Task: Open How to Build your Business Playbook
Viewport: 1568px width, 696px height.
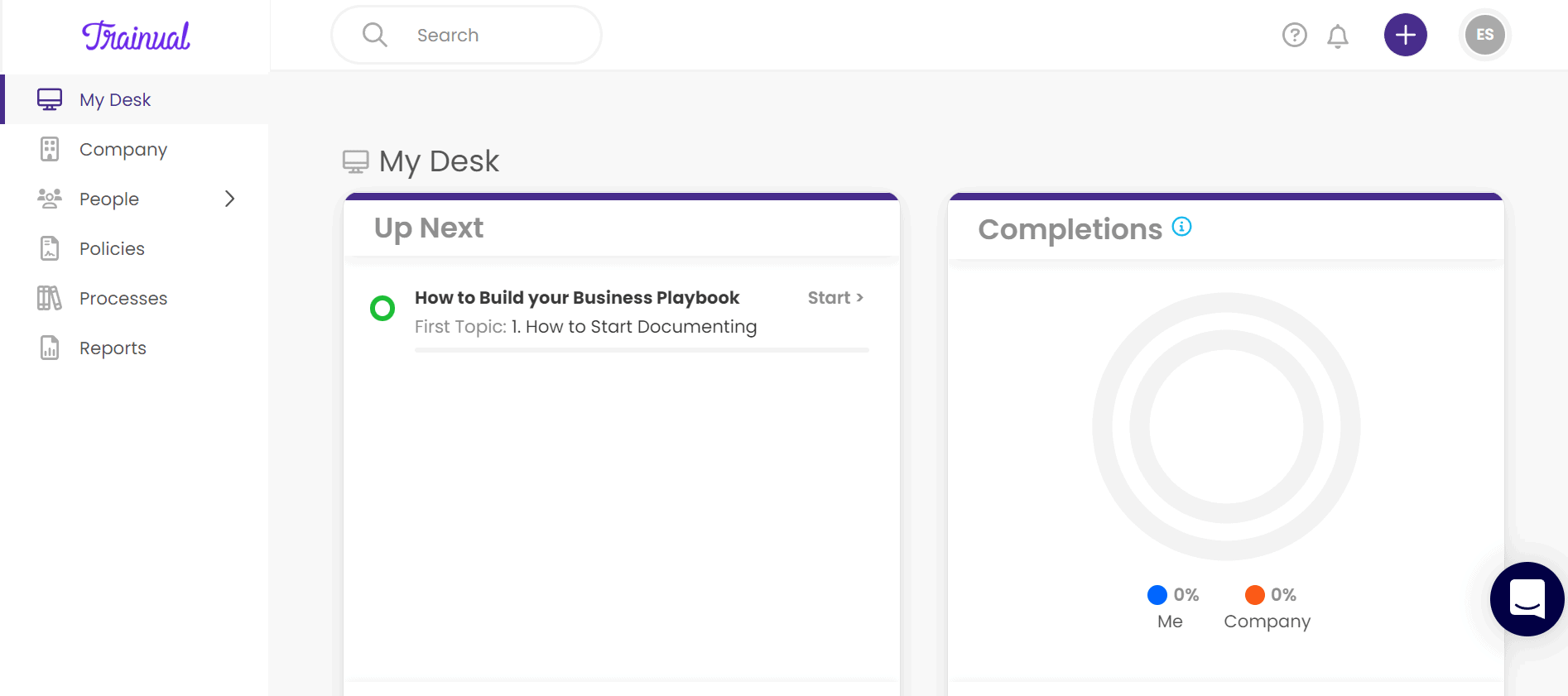Action: (x=577, y=298)
